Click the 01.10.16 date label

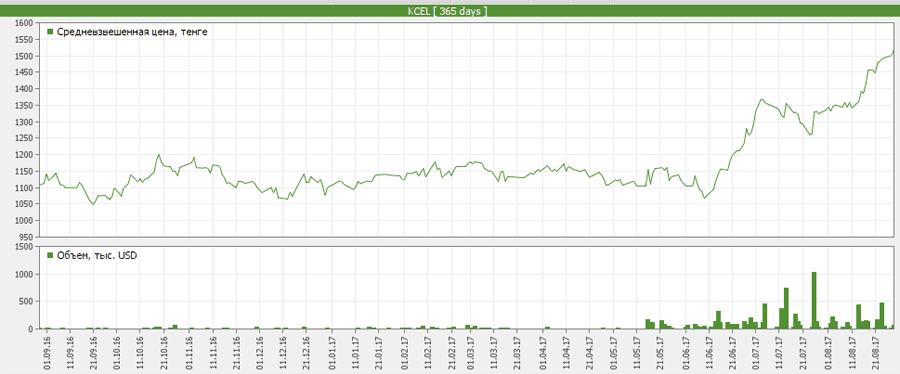(x=117, y=352)
